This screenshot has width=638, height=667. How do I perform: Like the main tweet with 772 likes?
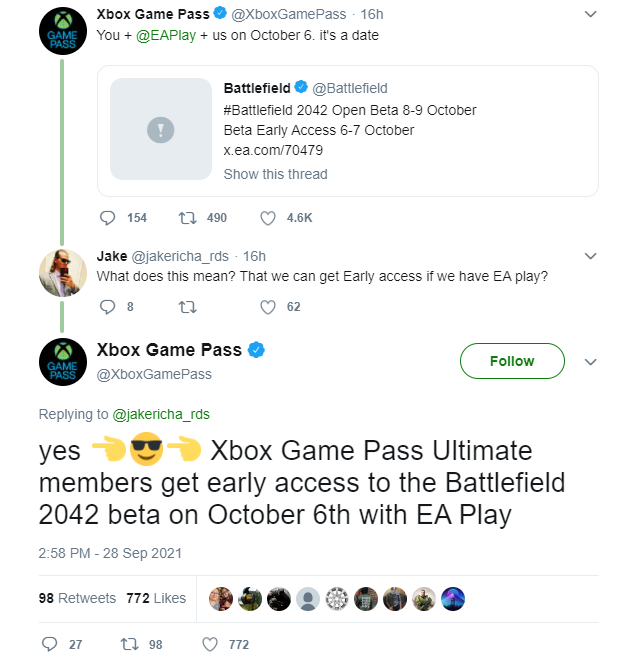pyautogui.click(x=210, y=644)
